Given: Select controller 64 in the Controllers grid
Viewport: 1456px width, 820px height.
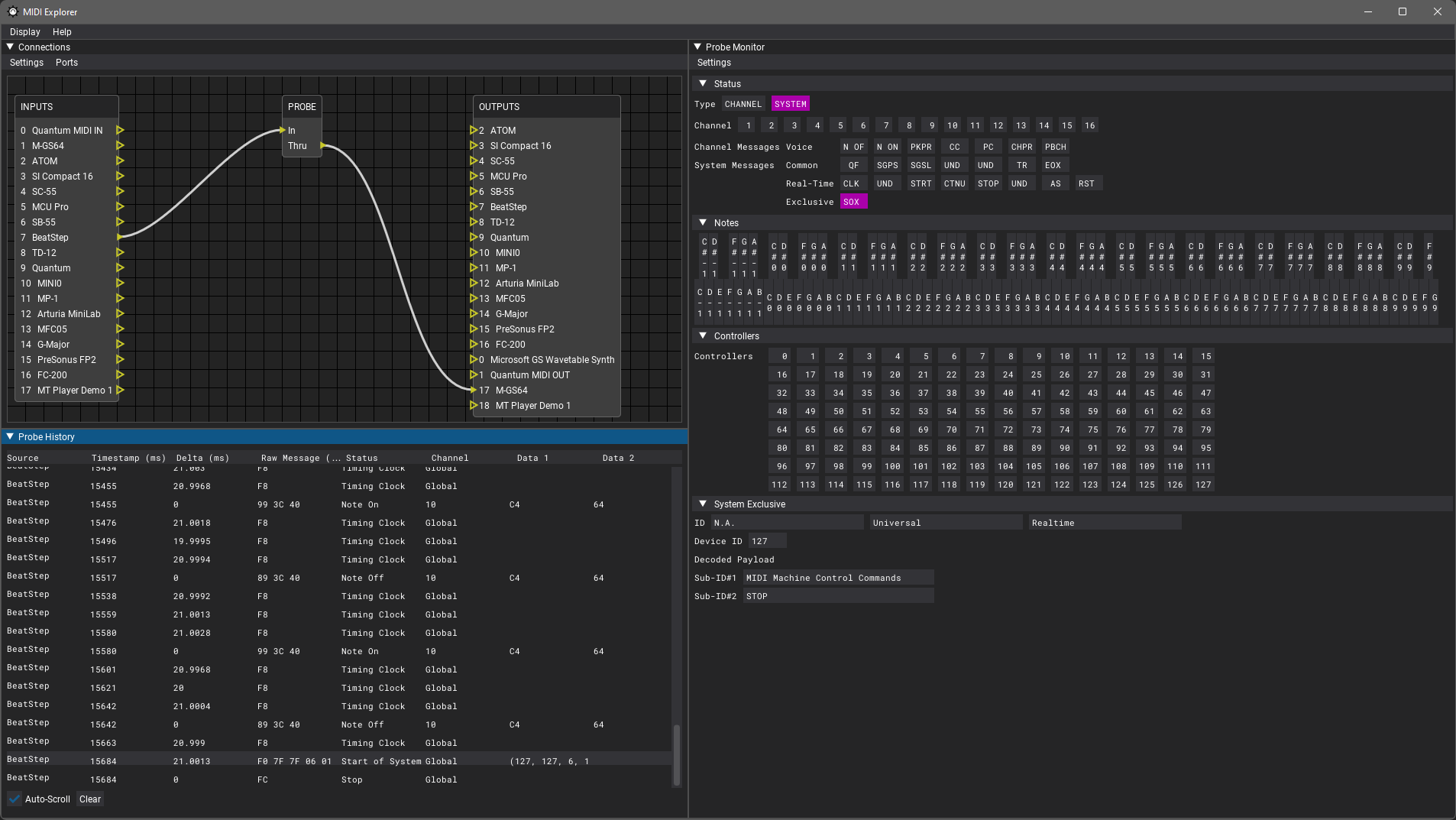Looking at the screenshot, I should [x=781, y=429].
